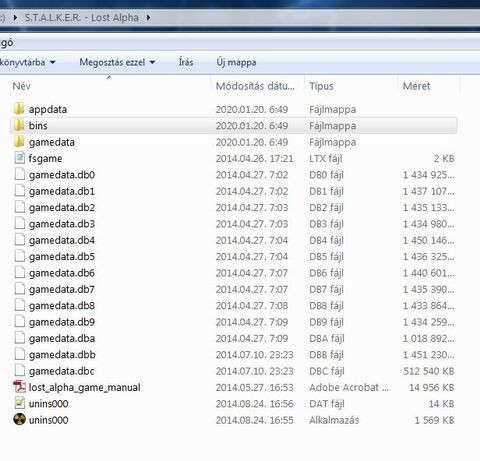This screenshot has height=461, width=480.
Task: Sort by the Név column header
Action: (x=22, y=86)
